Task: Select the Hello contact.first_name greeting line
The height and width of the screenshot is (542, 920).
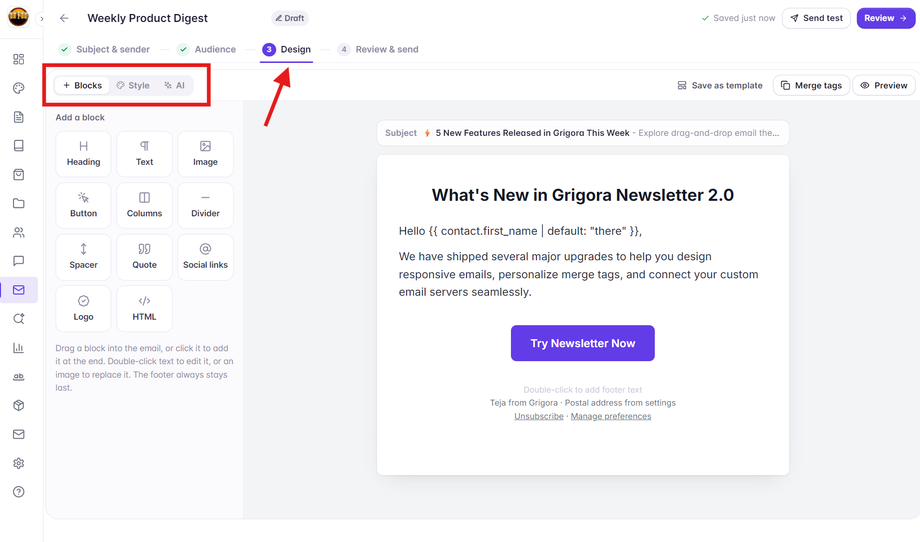Action: [520, 231]
